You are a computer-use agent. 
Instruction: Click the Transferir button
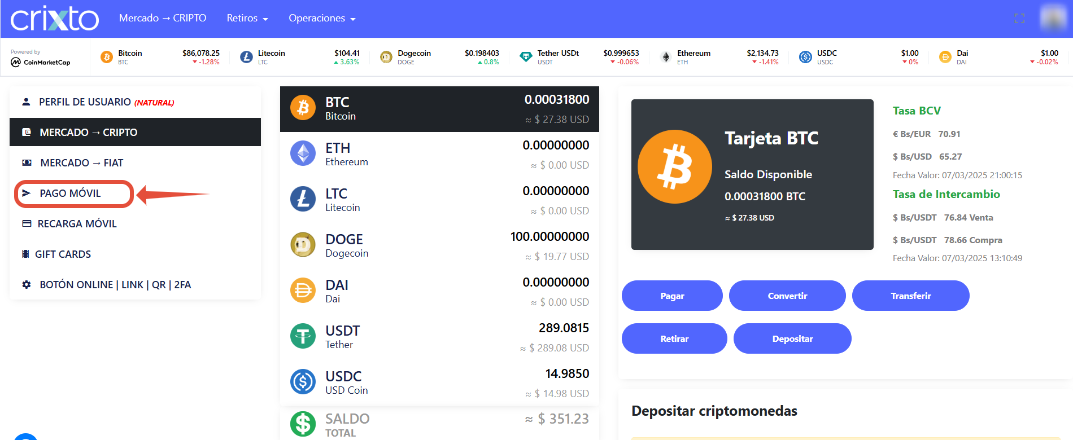pyautogui.click(x=911, y=296)
